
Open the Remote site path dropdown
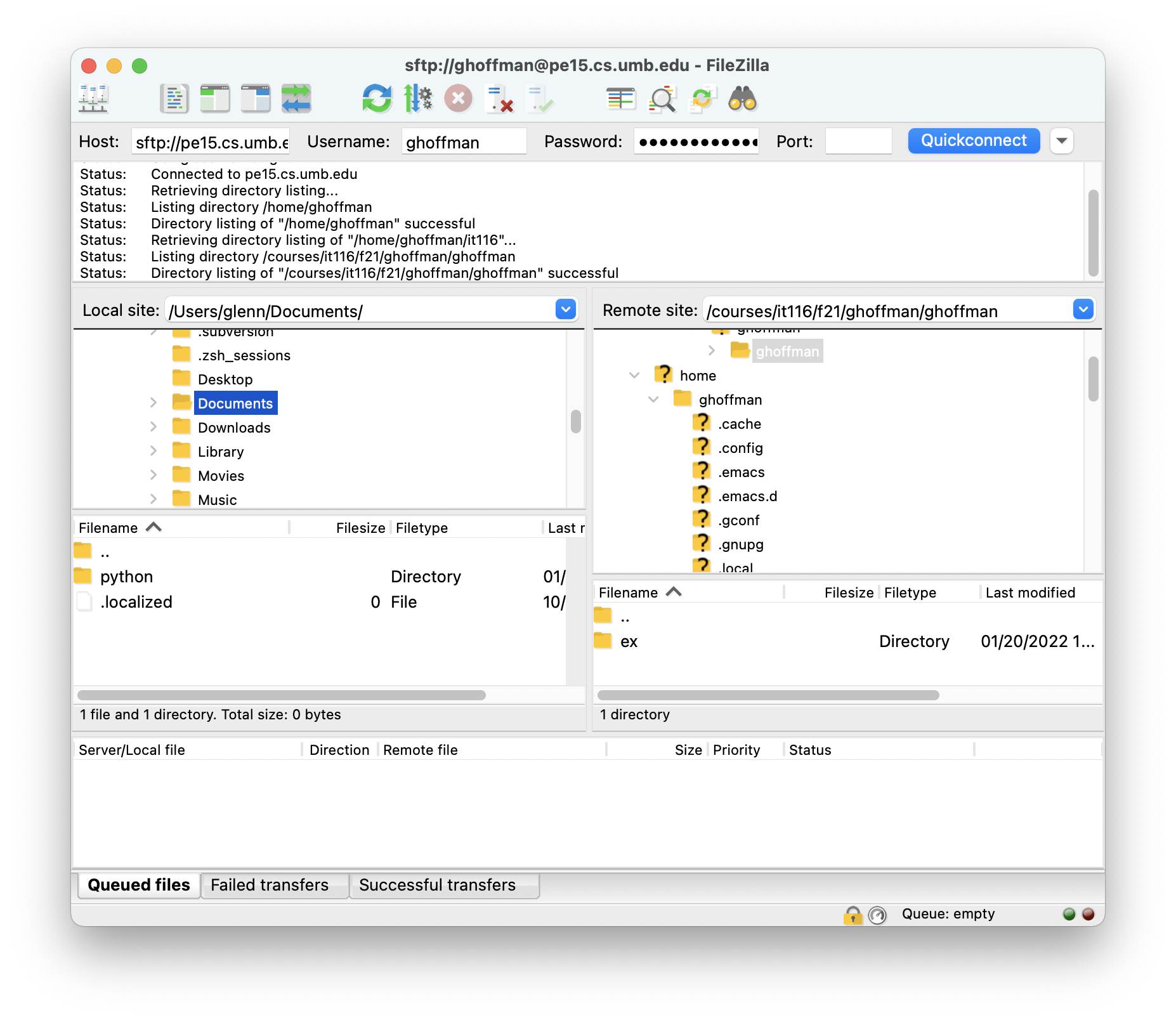pos(1083,310)
